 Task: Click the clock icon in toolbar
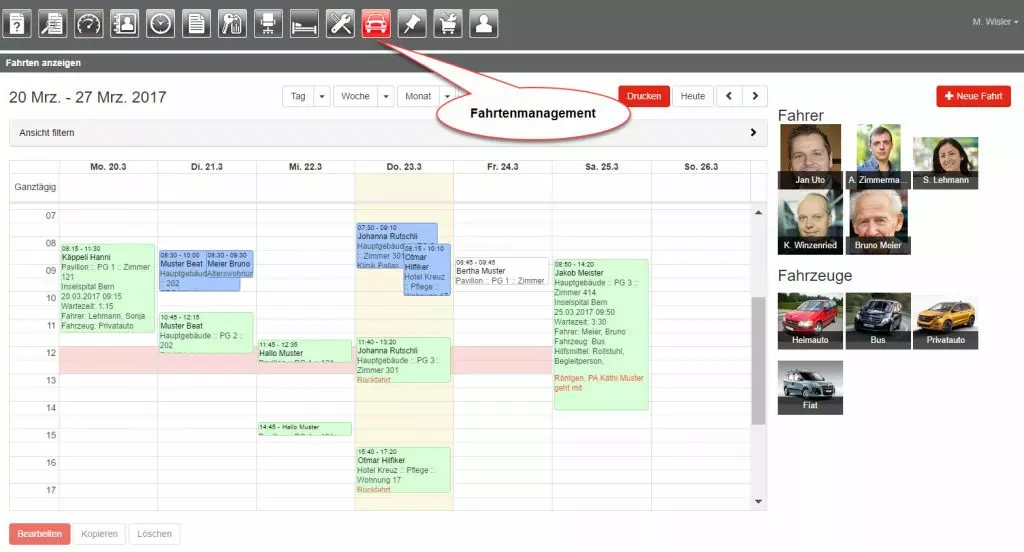[x=160, y=23]
